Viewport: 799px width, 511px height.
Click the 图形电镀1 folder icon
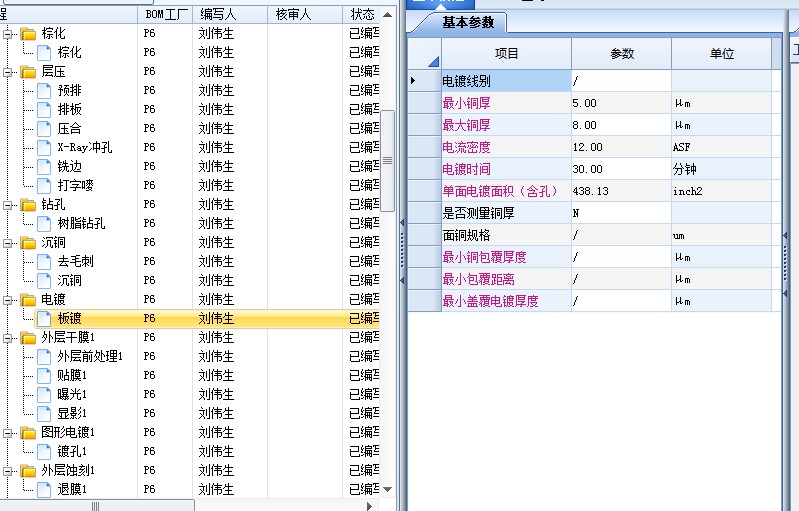point(28,433)
